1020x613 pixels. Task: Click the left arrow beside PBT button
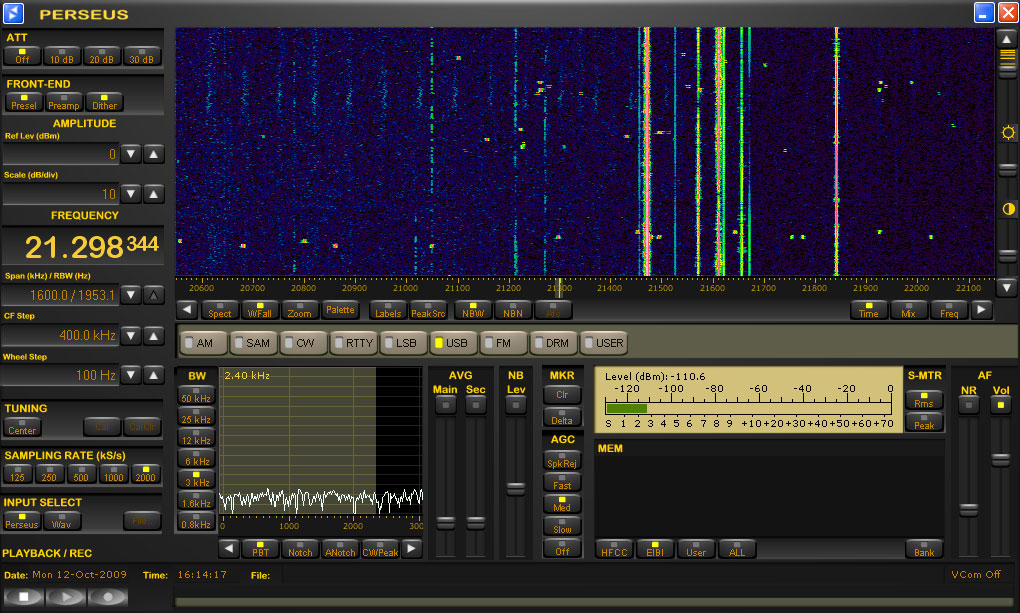pos(228,549)
